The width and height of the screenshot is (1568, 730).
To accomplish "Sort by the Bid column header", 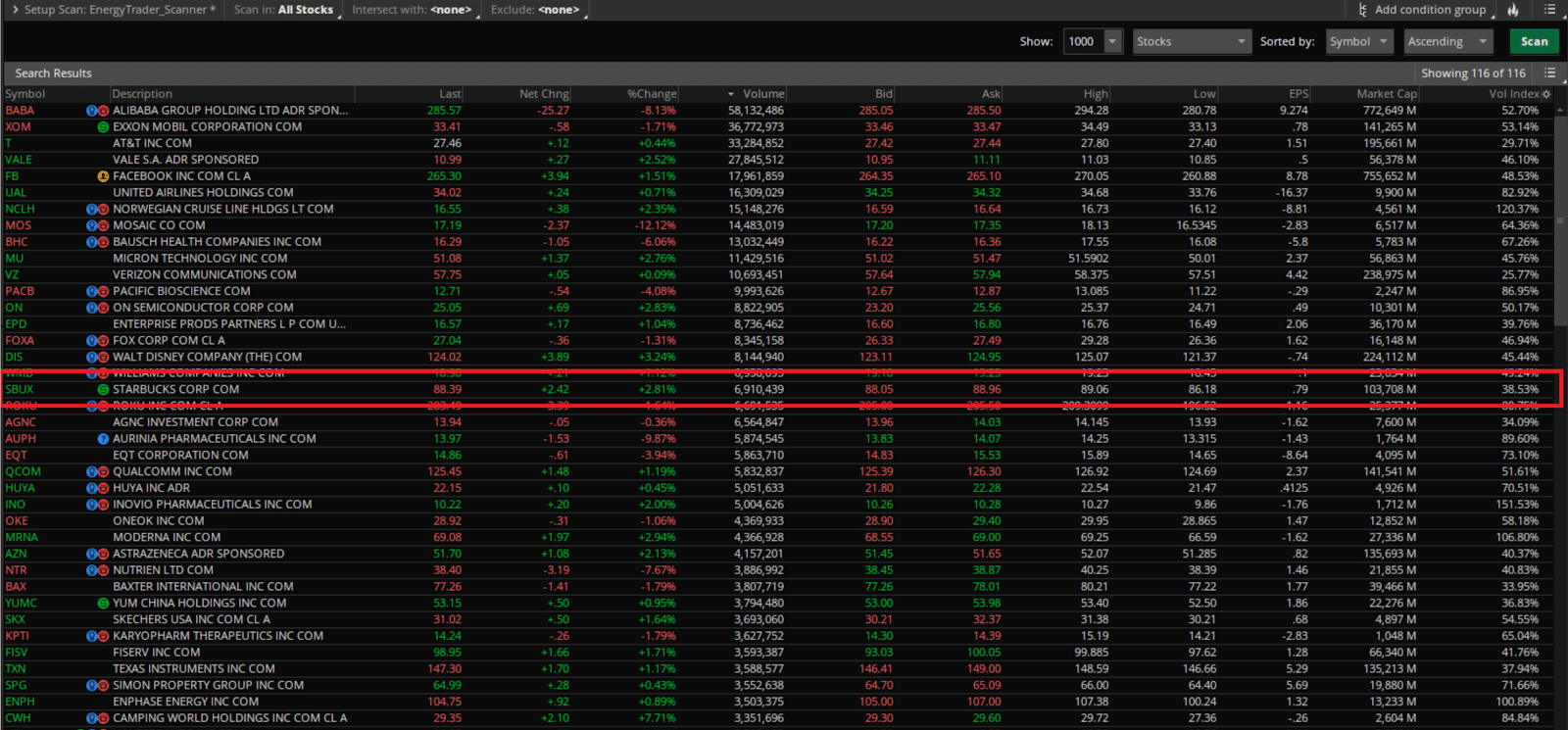I will pyautogui.click(x=884, y=94).
